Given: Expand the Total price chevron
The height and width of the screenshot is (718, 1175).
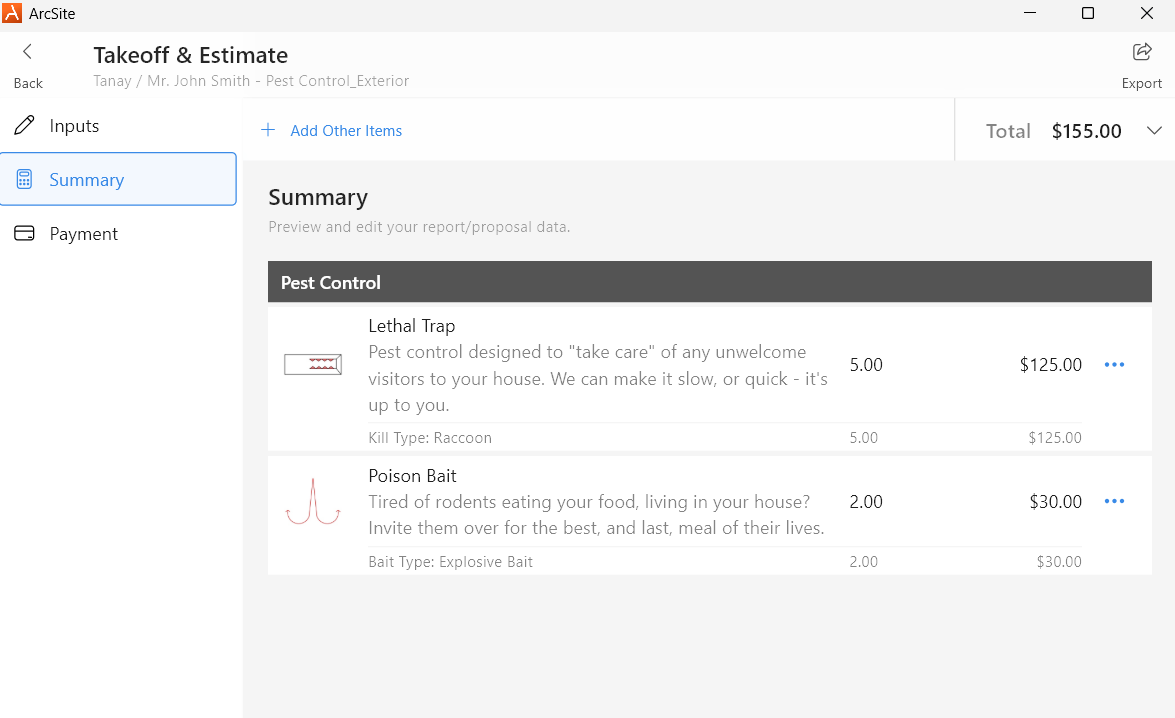Looking at the screenshot, I should coord(1154,130).
